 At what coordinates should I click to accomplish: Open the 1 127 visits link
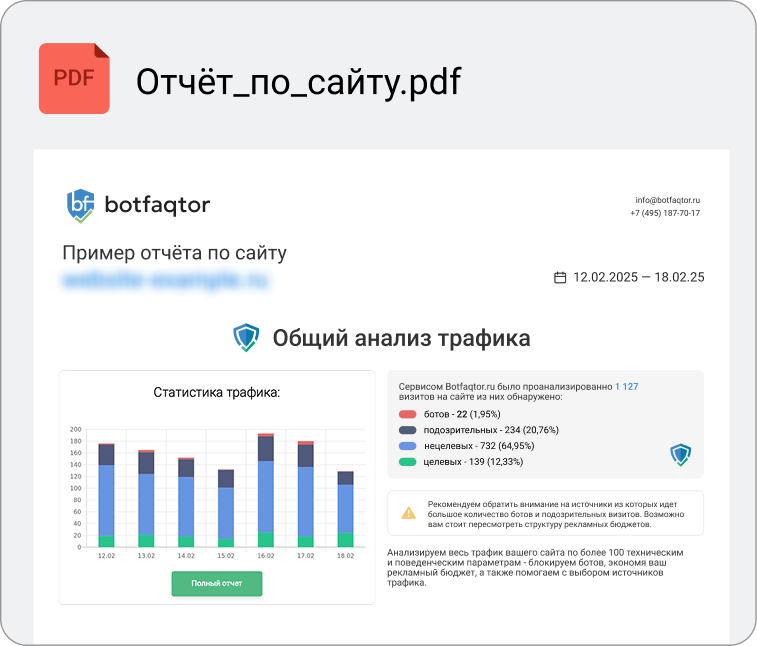pyautogui.click(x=626, y=386)
